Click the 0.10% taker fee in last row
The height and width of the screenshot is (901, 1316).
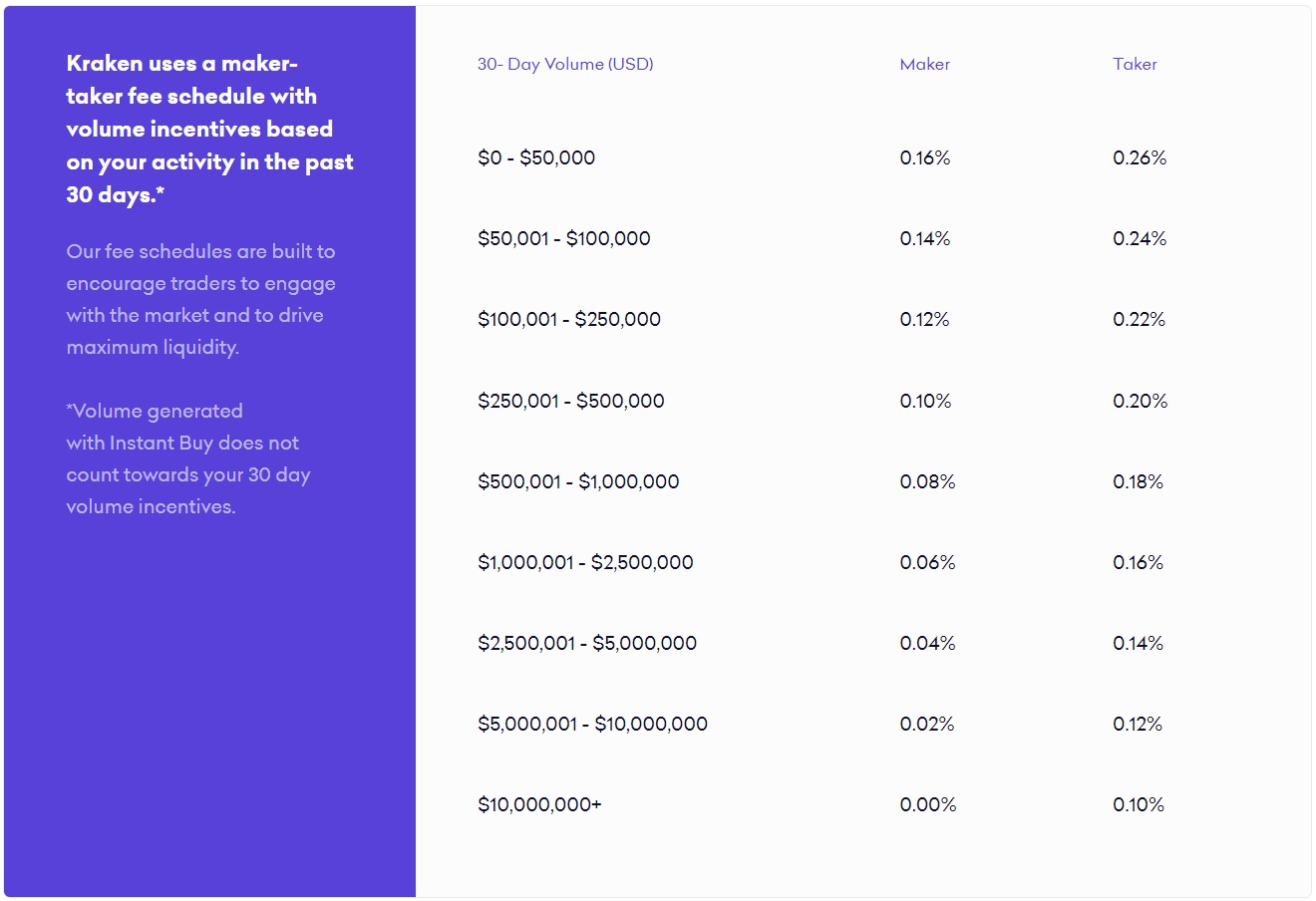tap(1139, 804)
